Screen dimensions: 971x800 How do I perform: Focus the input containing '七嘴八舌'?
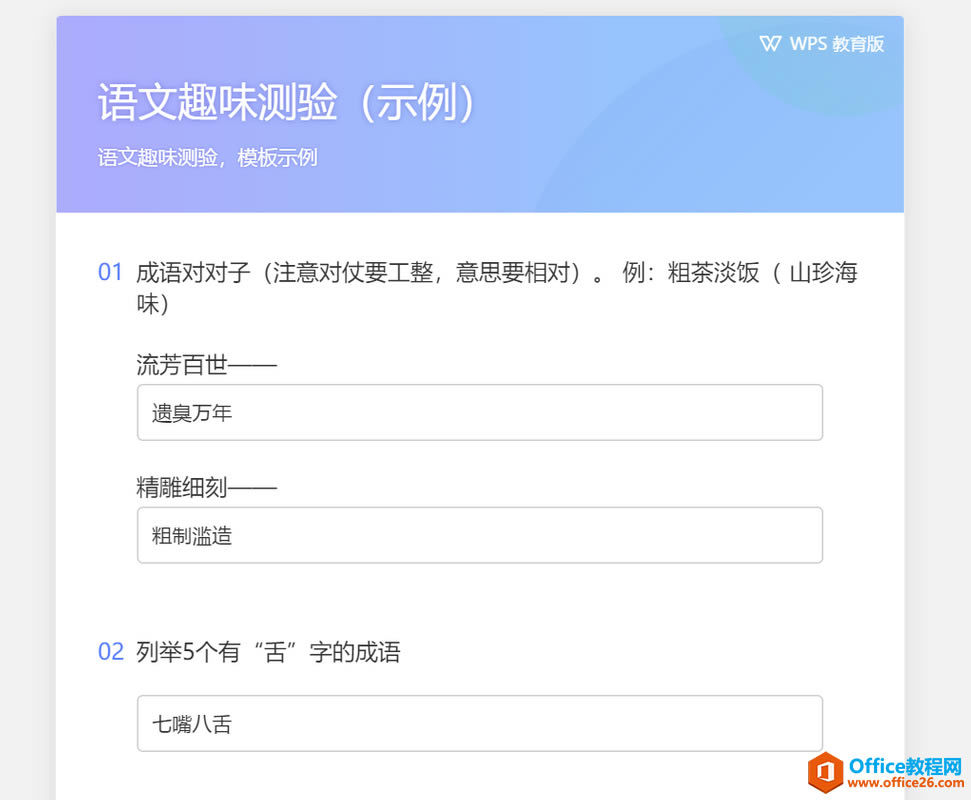pos(480,723)
